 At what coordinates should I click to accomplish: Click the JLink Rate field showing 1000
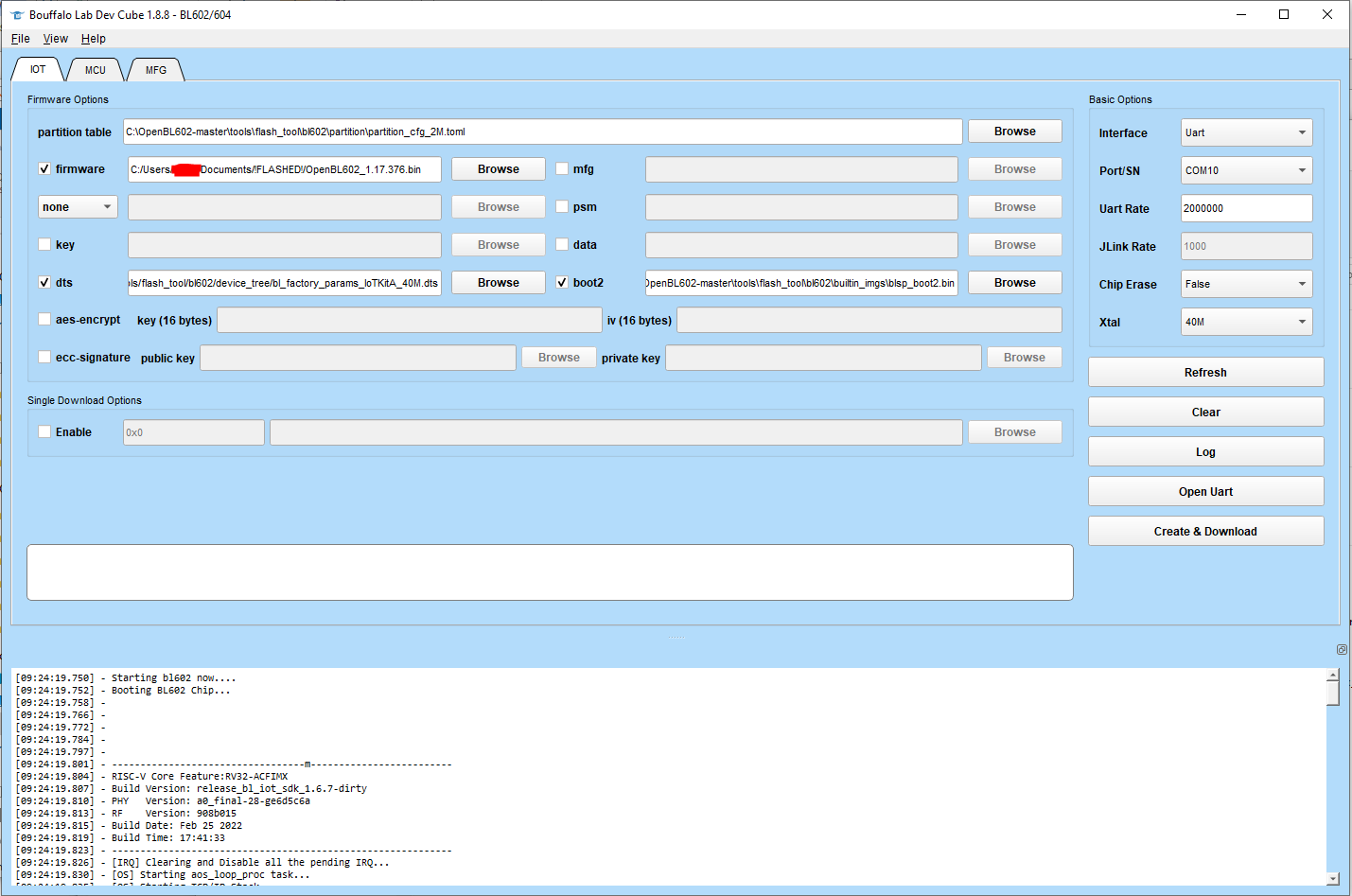click(1246, 246)
